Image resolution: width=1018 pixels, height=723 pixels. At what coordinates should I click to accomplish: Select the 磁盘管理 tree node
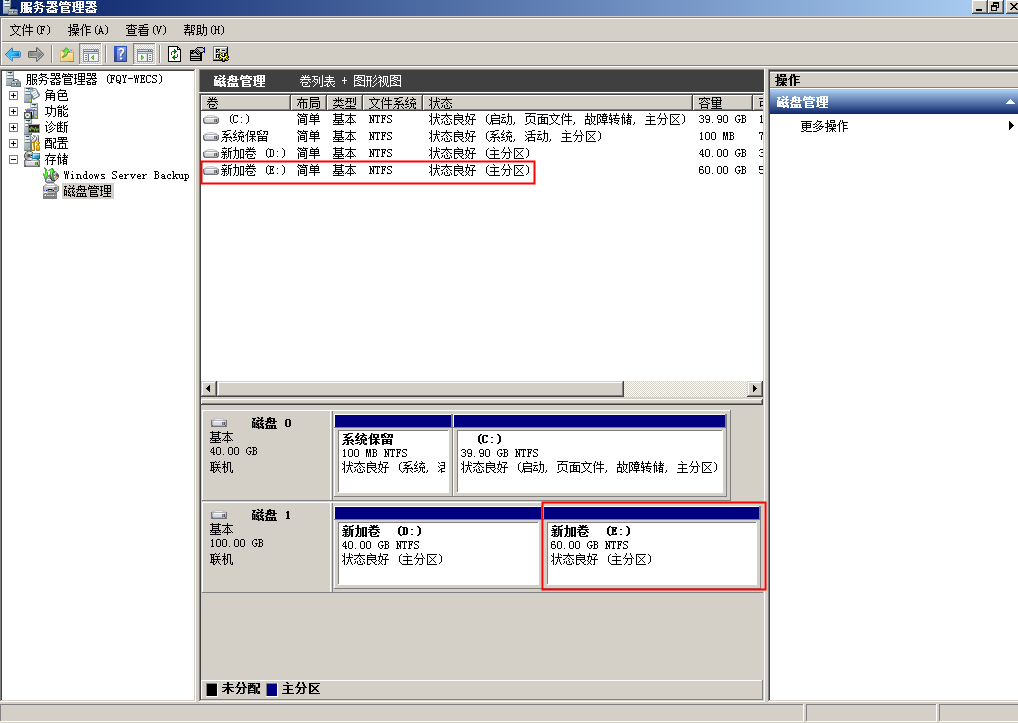[x=87, y=191]
